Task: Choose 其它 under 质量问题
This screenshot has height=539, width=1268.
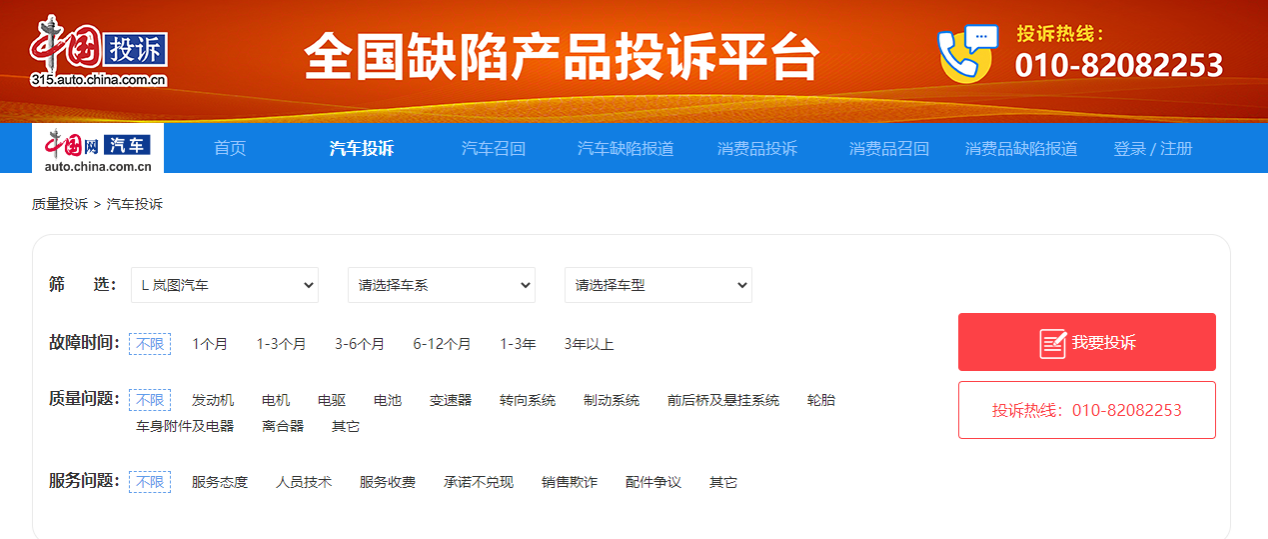Action: (x=346, y=426)
